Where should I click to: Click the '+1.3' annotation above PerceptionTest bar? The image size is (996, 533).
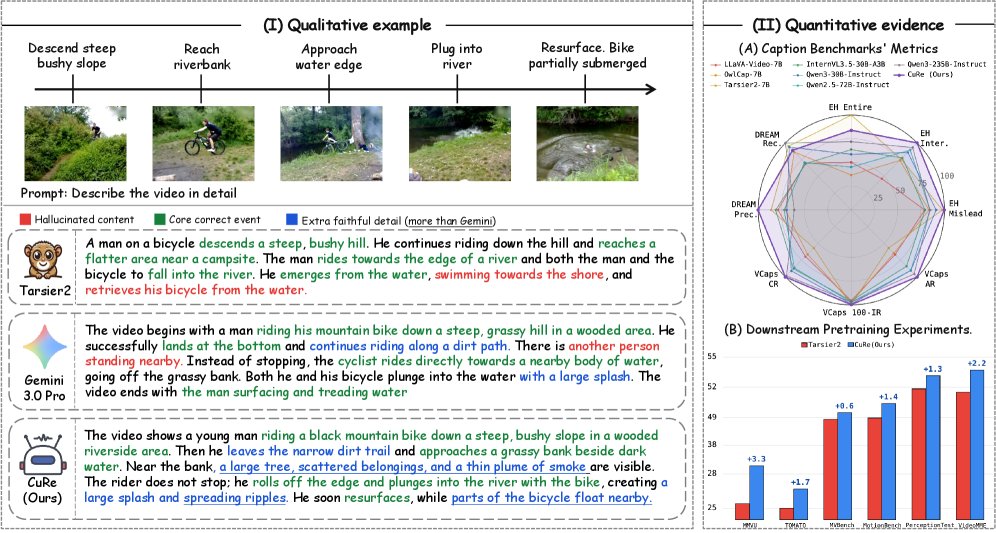(x=934, y=368)
